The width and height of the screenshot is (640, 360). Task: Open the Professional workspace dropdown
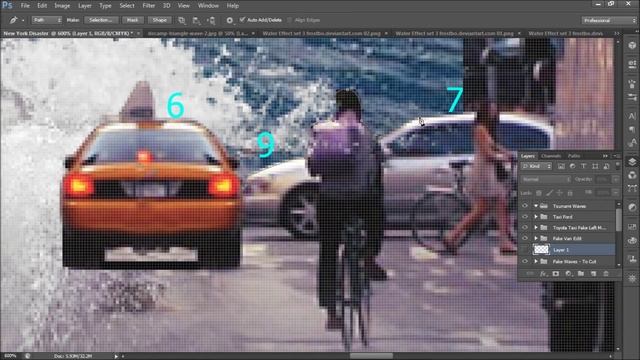coord(609,20)
